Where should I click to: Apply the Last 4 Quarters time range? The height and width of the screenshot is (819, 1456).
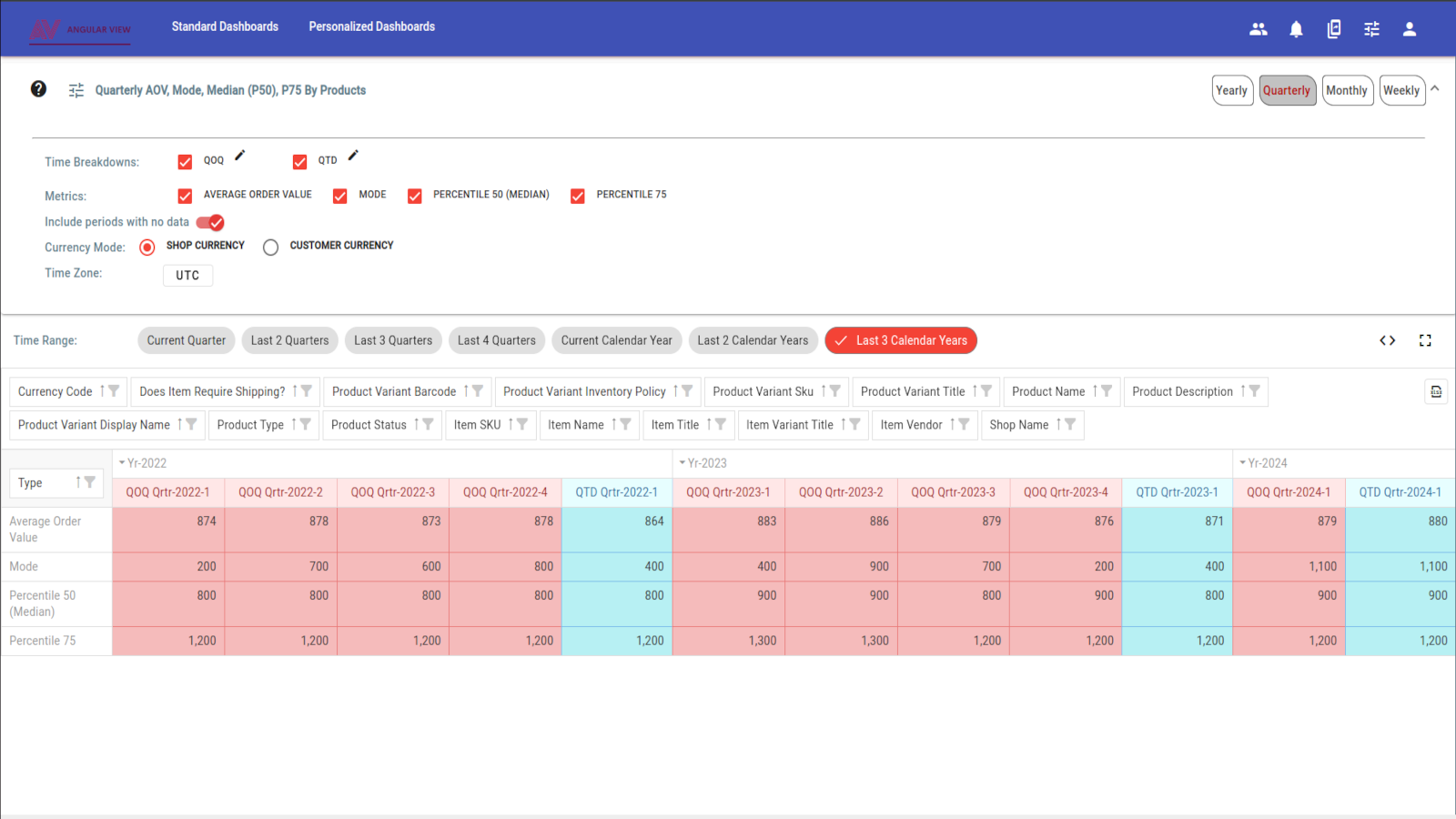tap(496, 339)
